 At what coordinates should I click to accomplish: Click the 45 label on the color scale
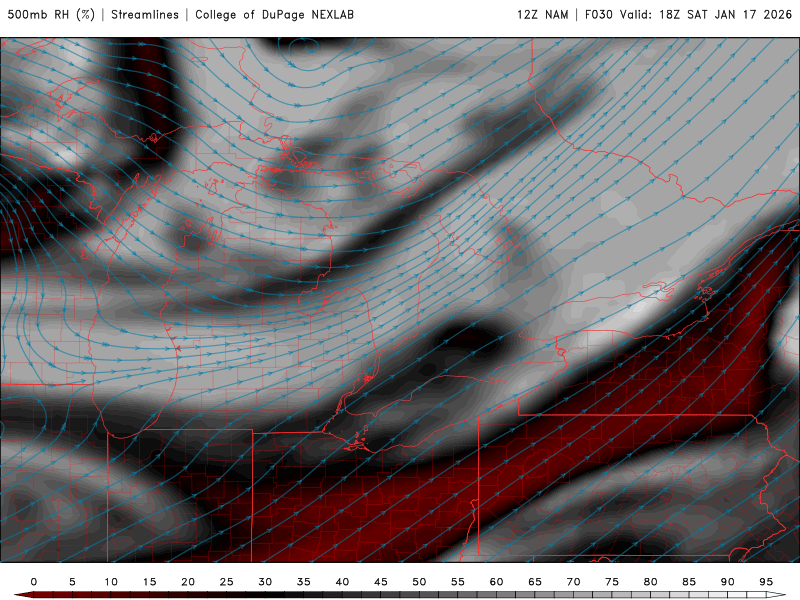click(x=381, y=582)
